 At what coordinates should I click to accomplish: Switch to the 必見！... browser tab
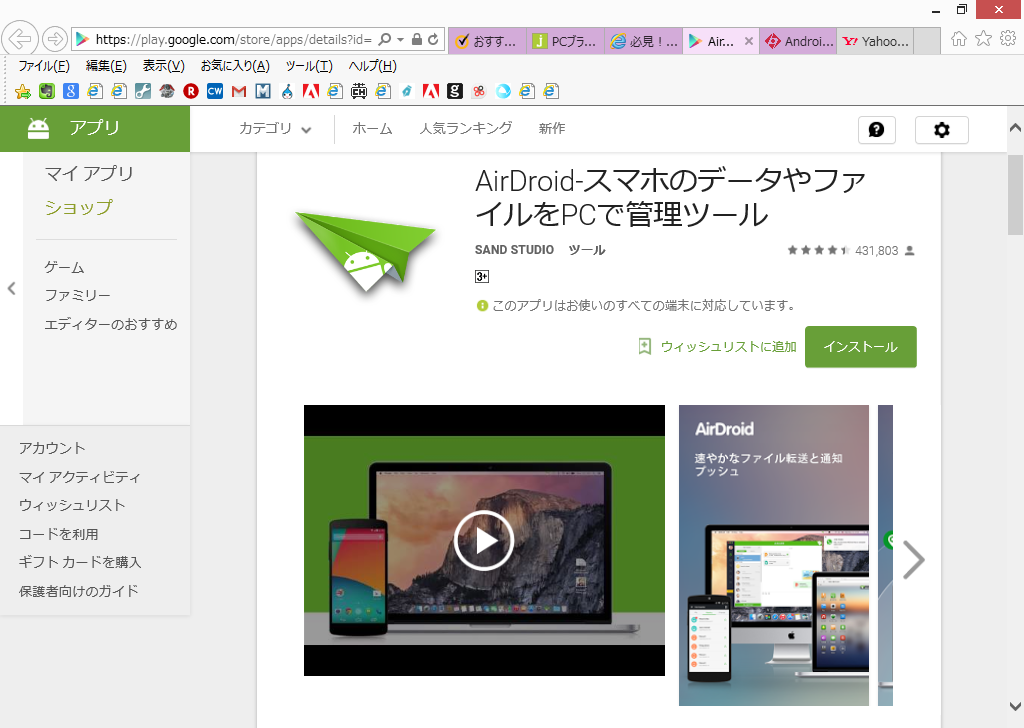coord(644,41)
